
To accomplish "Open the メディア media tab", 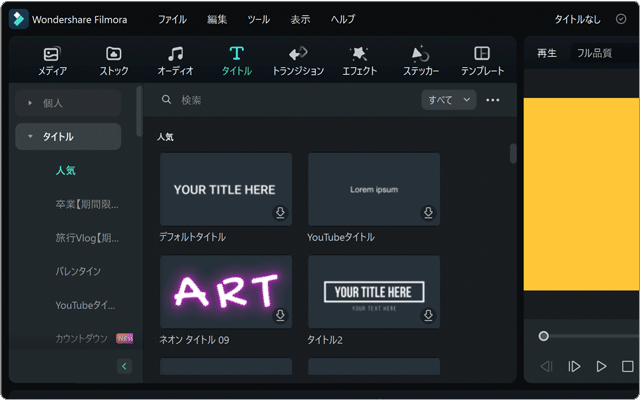I will coord(53,60).
